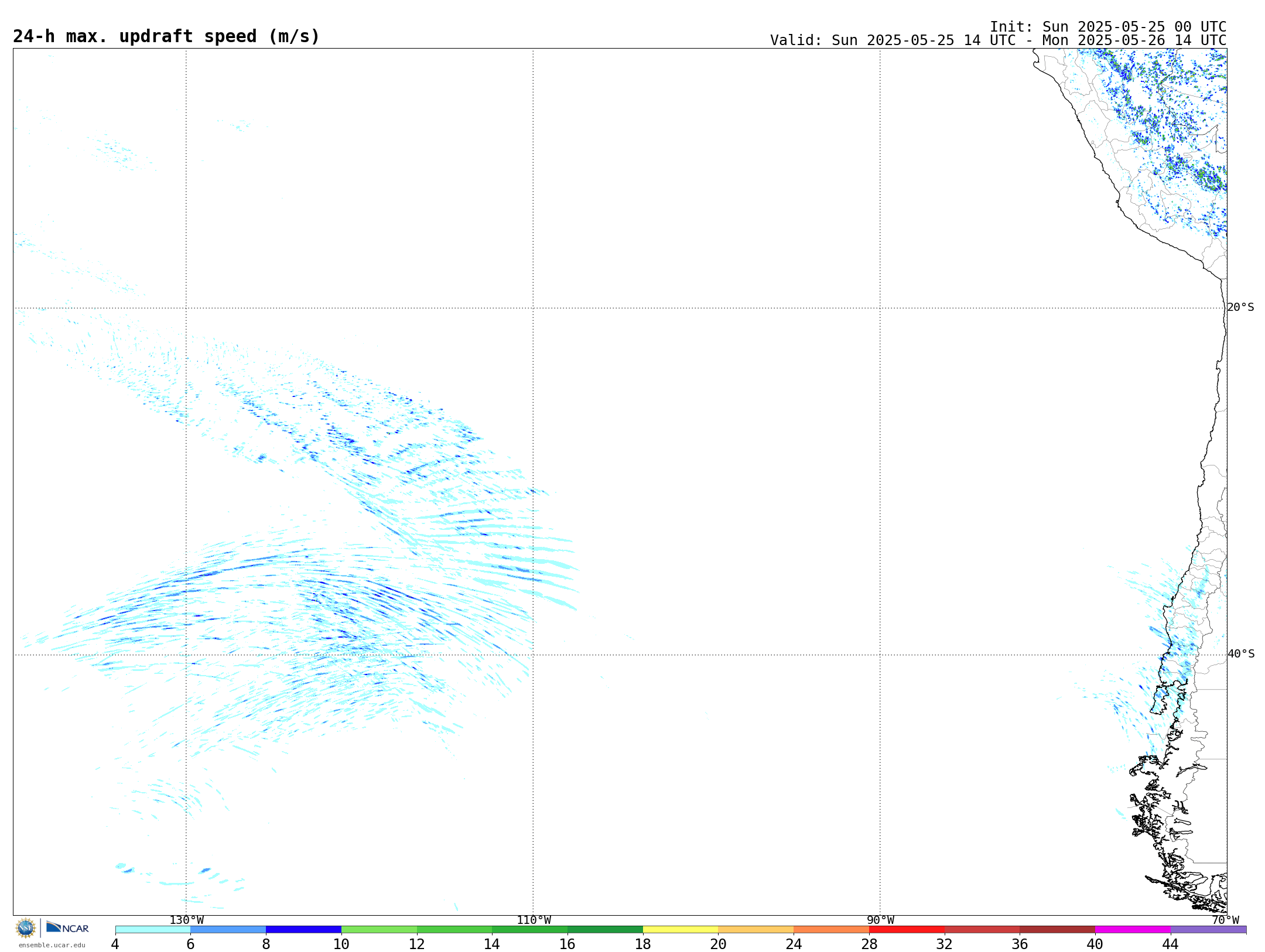Click the 110°W longitude label

[534, 920]
